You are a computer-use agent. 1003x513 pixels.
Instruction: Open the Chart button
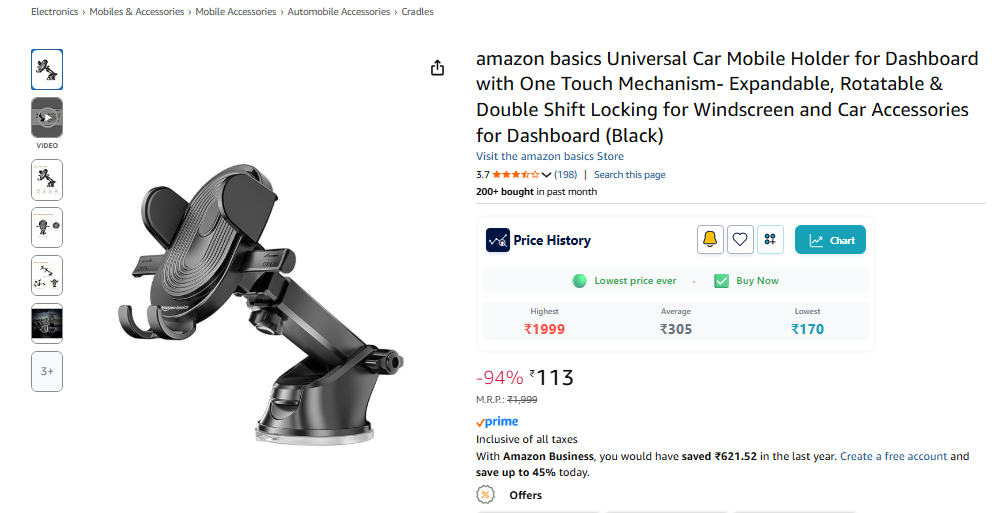tap(830, 240)
